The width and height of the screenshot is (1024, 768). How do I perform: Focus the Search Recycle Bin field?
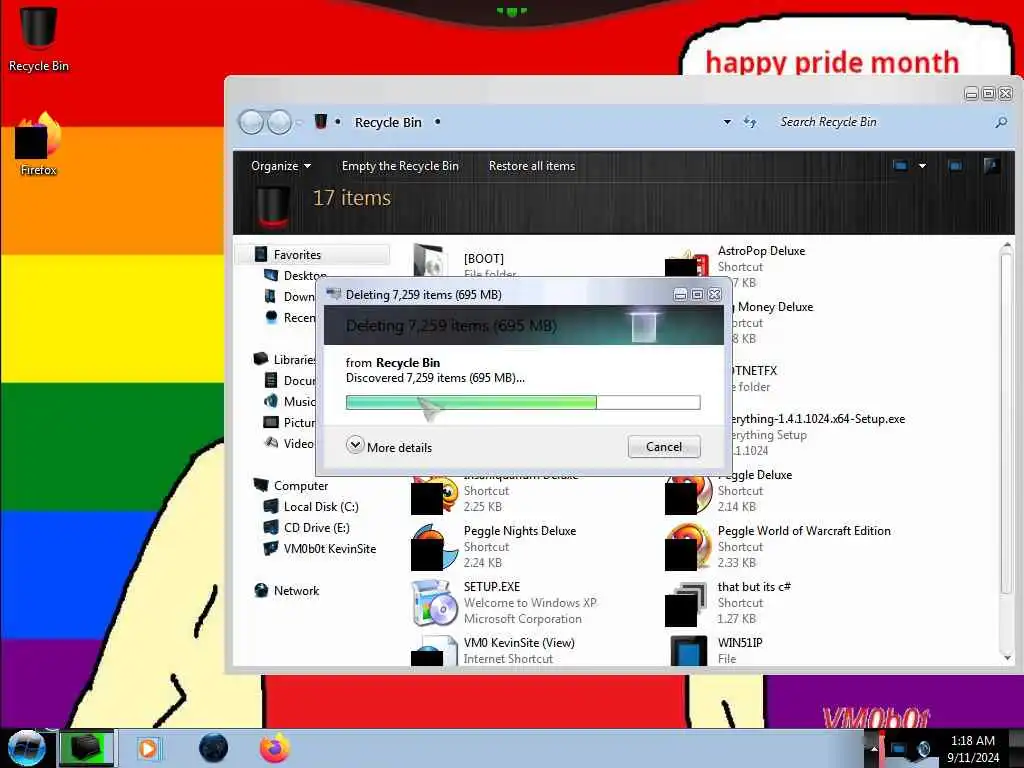point(882,122)
